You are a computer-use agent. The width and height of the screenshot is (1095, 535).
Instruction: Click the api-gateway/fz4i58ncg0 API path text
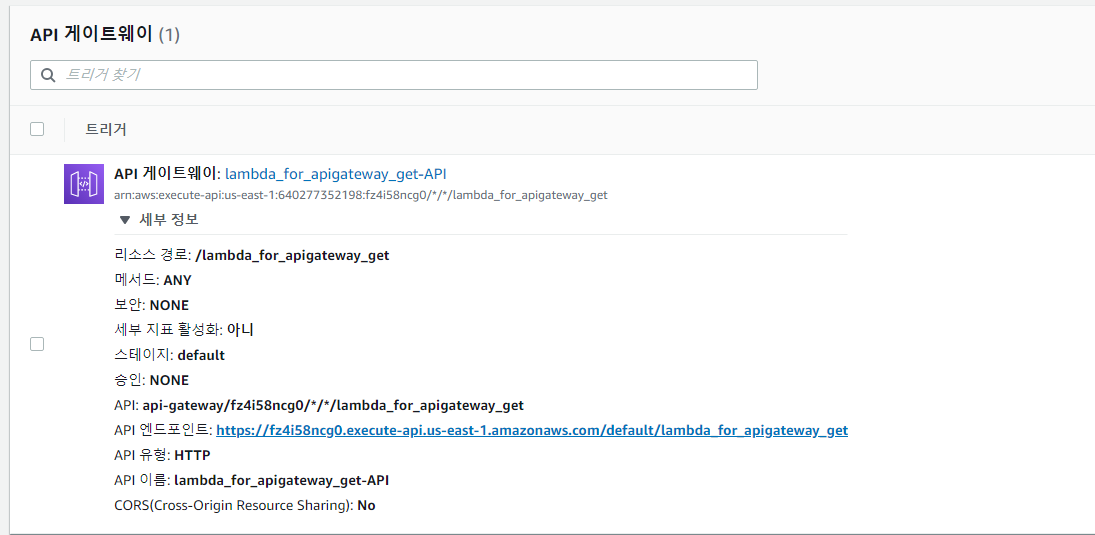click(333, 405)
